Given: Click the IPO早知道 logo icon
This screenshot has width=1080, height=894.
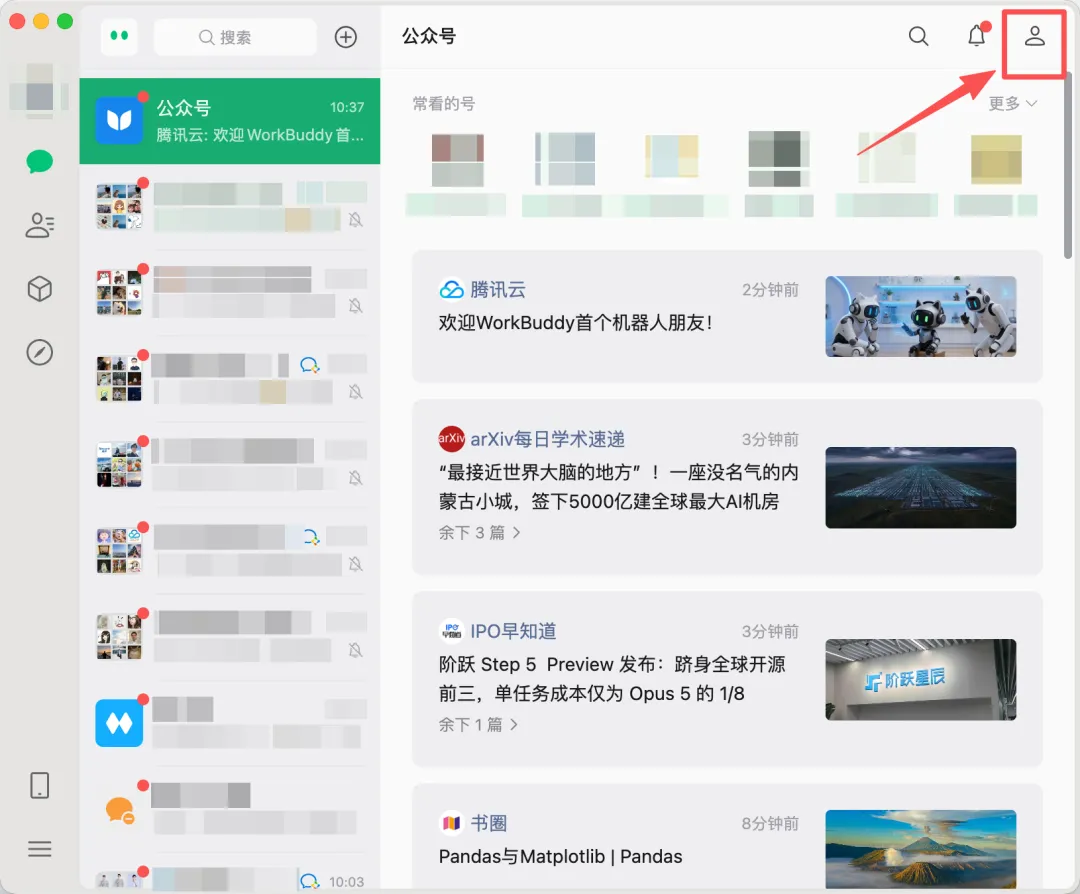Looking at the screenshot, I should 452,630.
